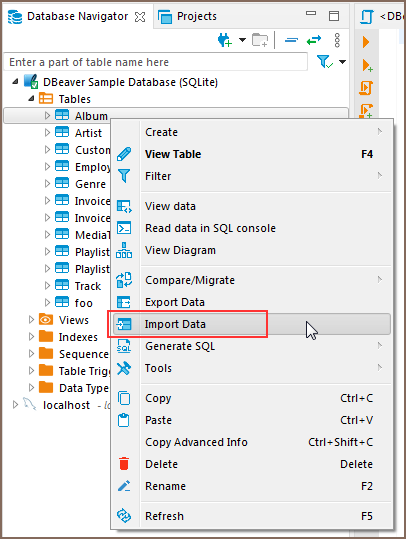Maximize the navigator panel
This screenshot has width=406, height=539.
click(334, 16)
